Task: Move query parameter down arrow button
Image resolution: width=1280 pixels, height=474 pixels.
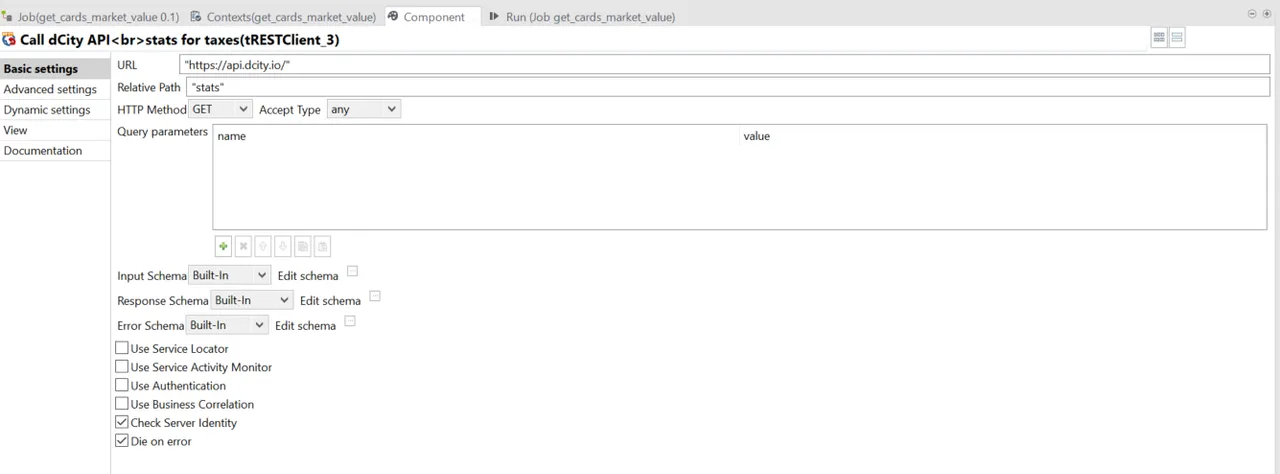Action: click(x=283, y=246)
